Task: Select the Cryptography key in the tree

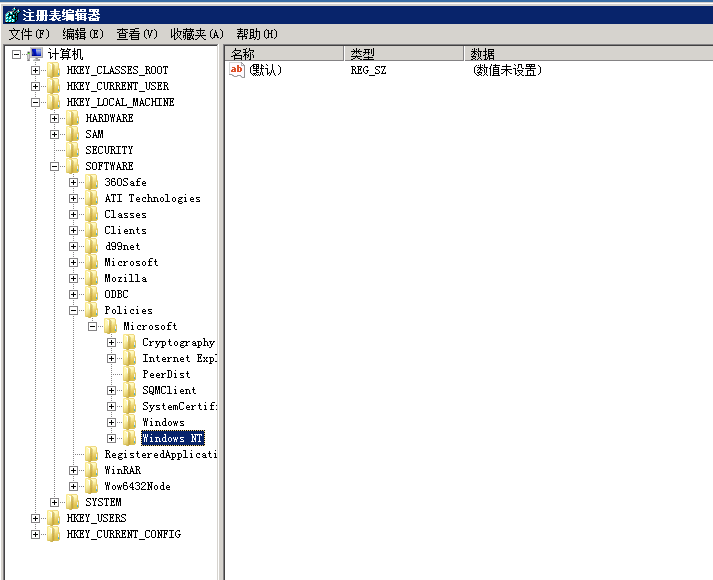Action: pyautogui.click(x=178, y=342)
